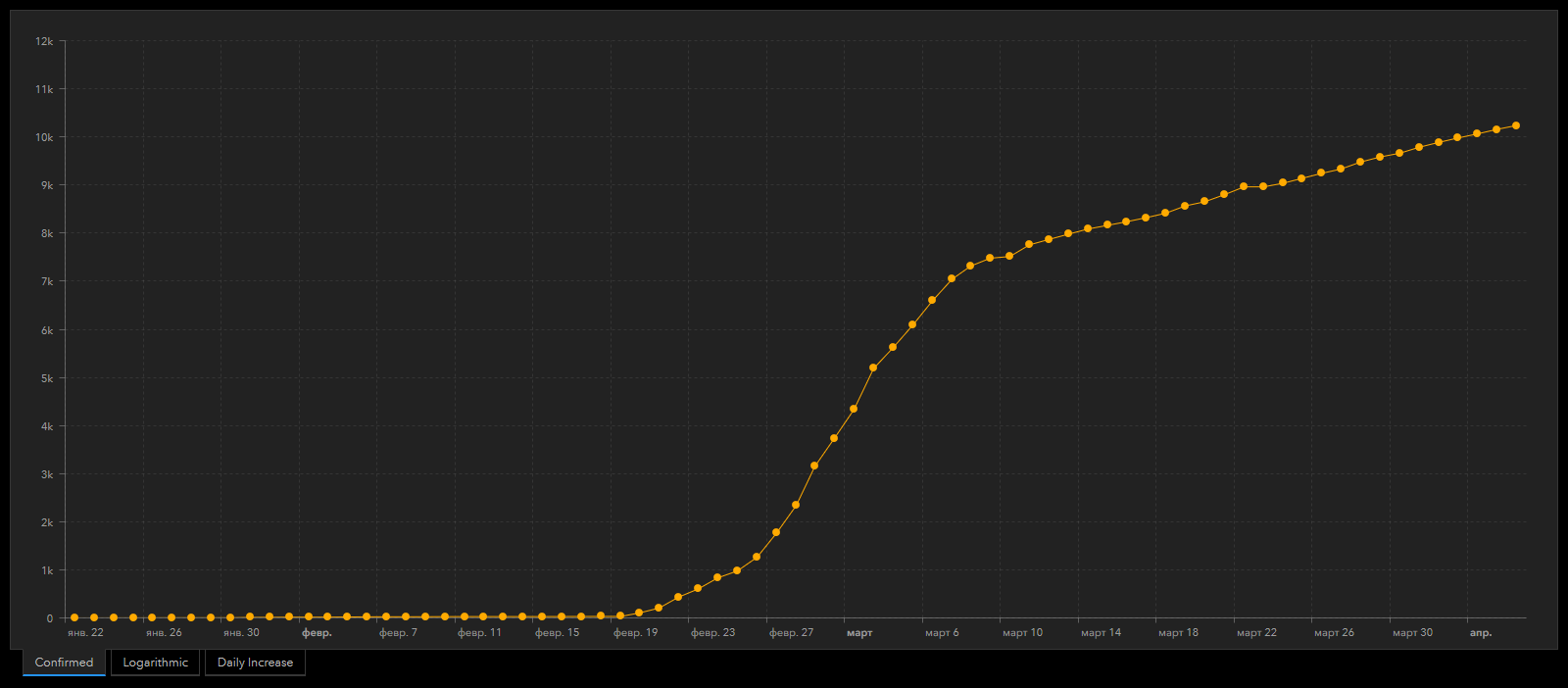The image size is (1568, 688).
Task: Open the Daily Increase tab
Action: (255, 663)
